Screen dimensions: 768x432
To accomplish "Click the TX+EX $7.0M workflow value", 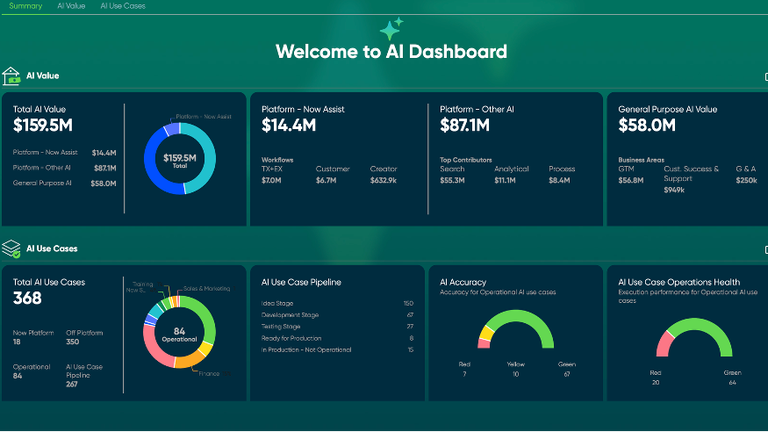I will click(271, 181).
